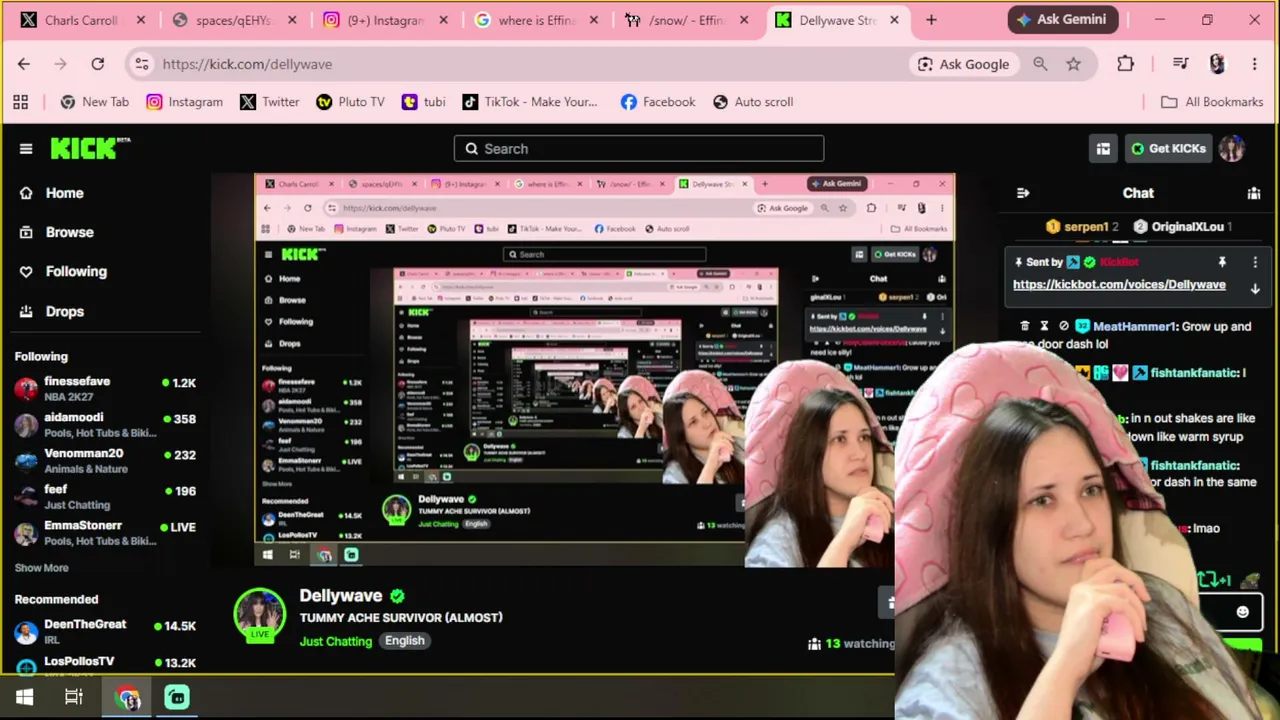
Task: Bookmark this page with the star icon
Action: (1073, 64)
